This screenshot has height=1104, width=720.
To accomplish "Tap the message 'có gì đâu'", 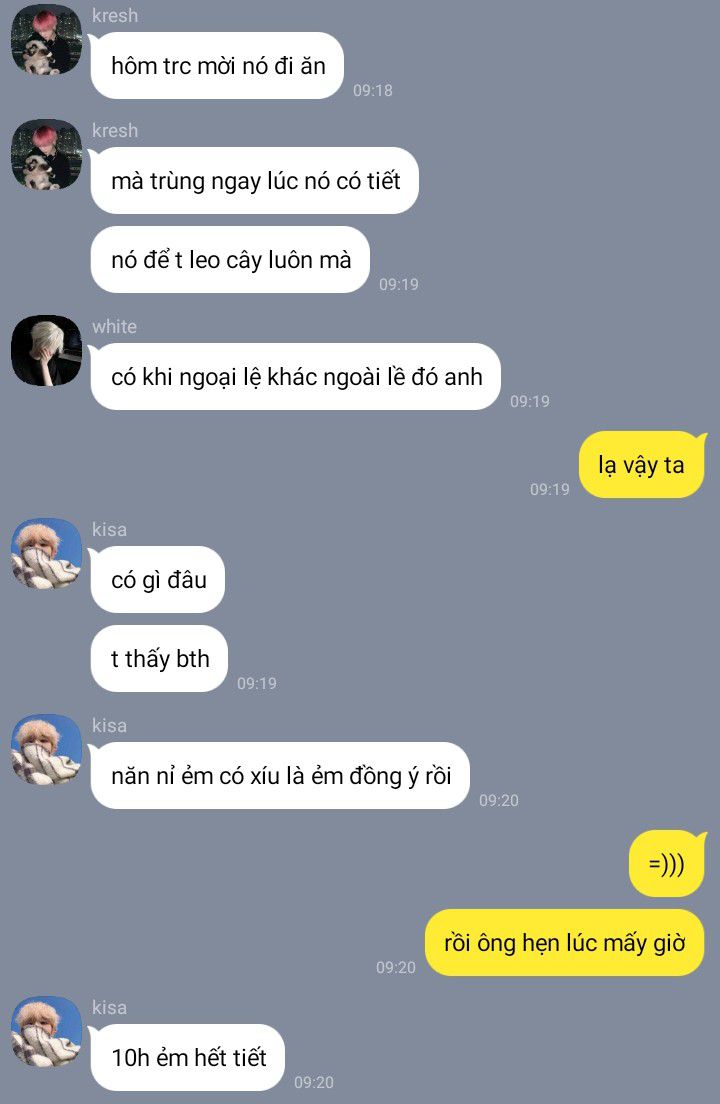I will coord(158,579).
